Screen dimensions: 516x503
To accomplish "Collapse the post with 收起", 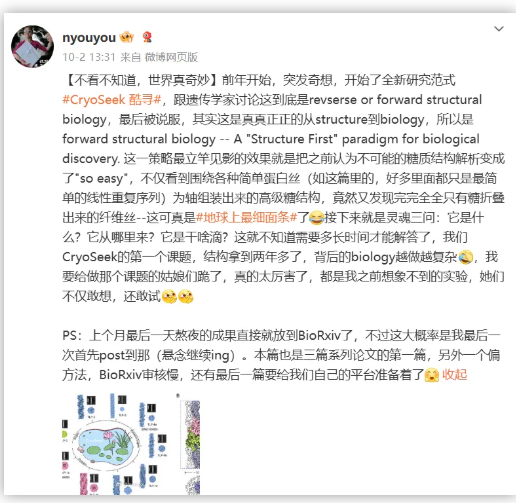I will (454, 375).
